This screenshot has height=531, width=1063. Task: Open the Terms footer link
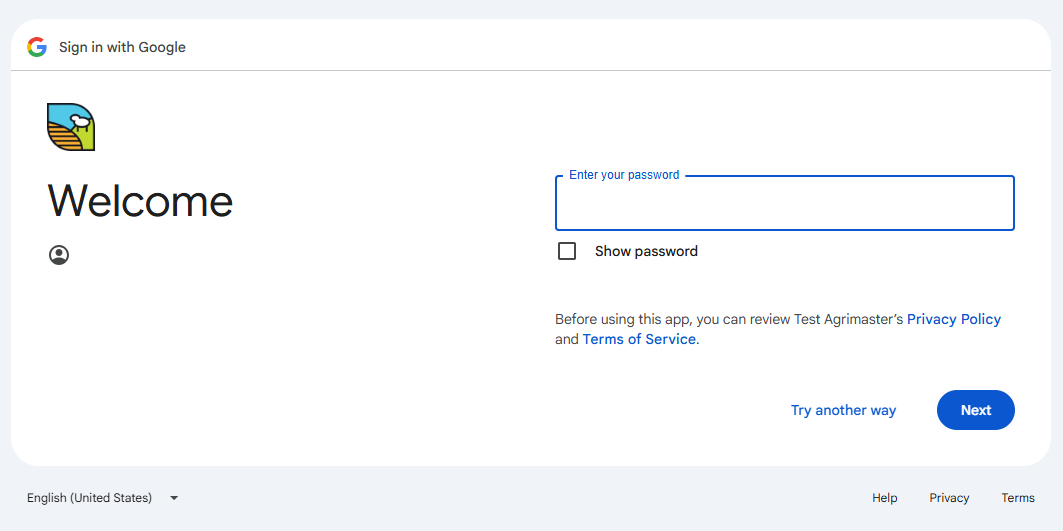(1018, 498)
